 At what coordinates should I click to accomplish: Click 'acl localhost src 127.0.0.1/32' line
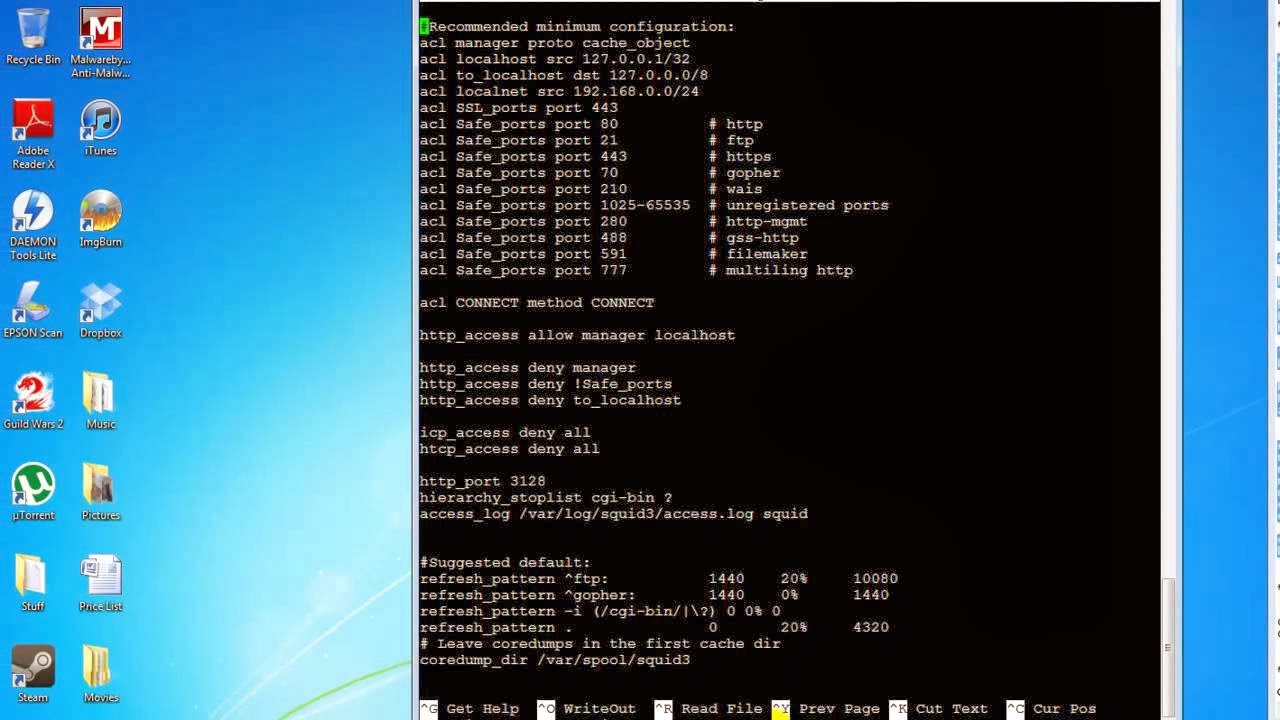click(555, 59)
